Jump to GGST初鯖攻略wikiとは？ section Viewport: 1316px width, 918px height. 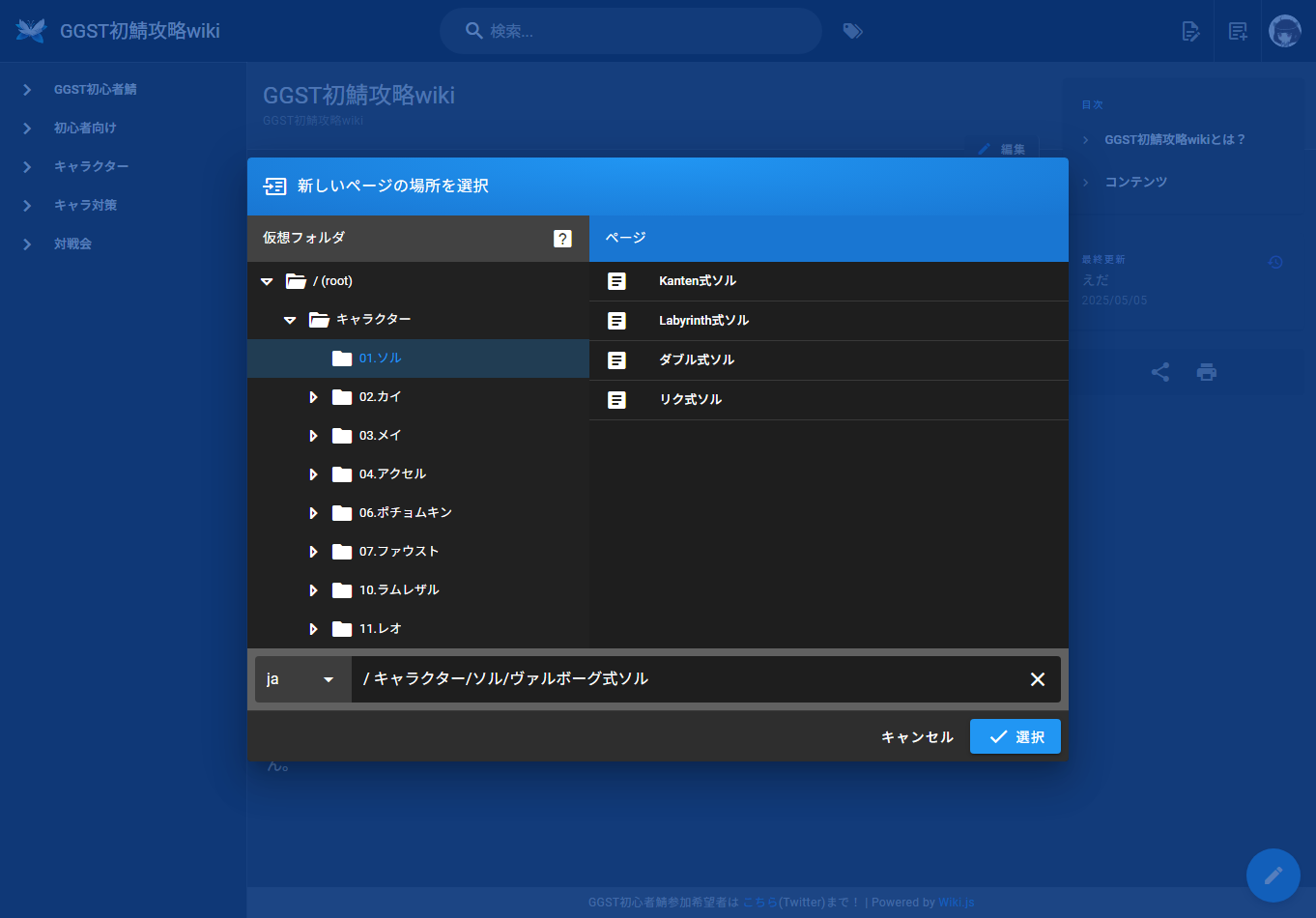pyautogui.click(x=1175, y=140)
